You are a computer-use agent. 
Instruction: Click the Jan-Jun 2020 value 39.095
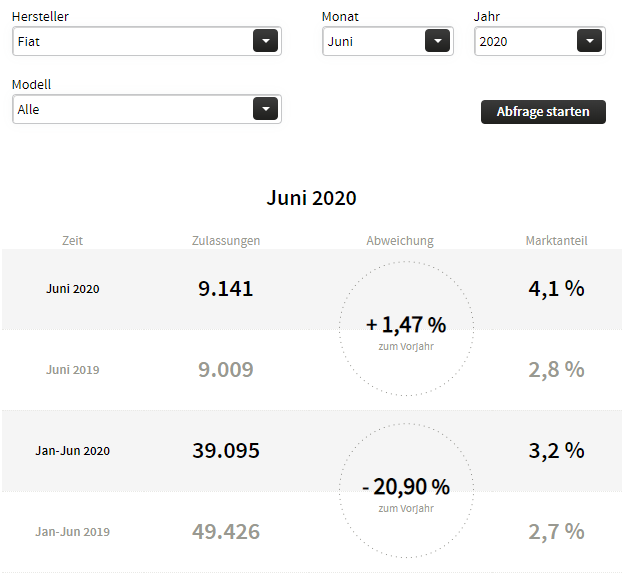pyautogui.click(x=226, y=451)
